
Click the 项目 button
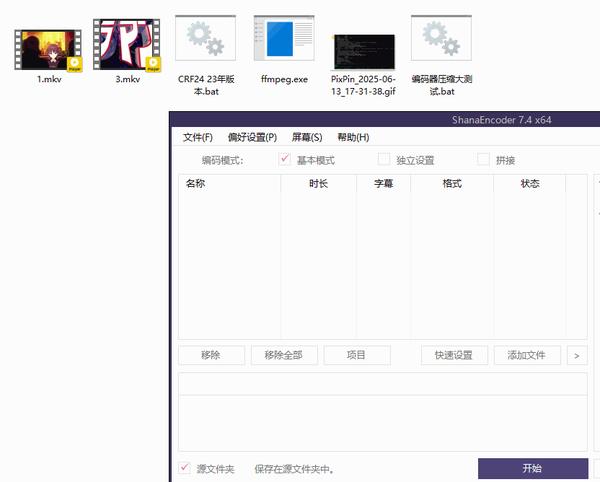357,355
